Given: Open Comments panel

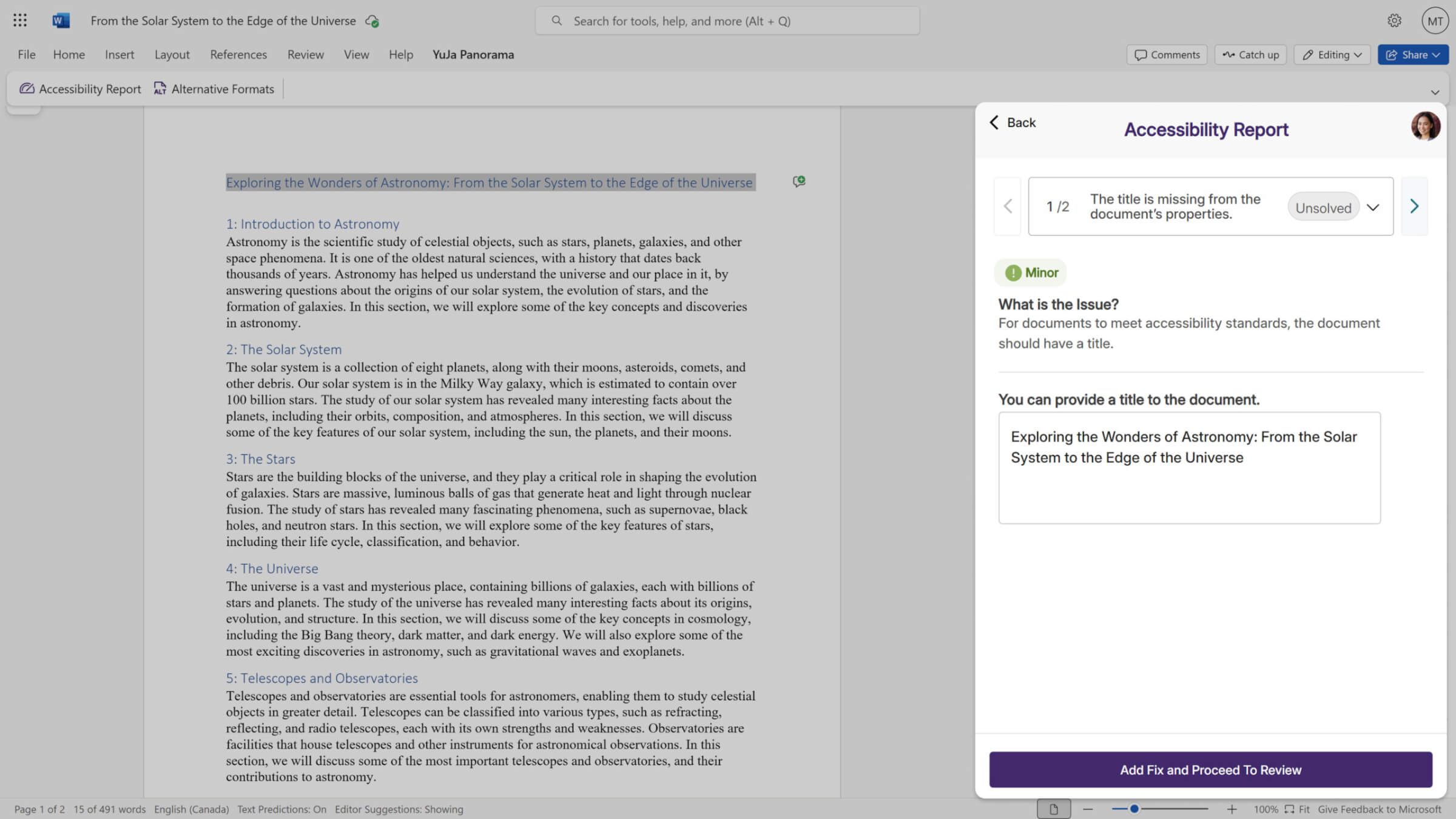Looking at the screenshot, I should [x=1166, y=54].
